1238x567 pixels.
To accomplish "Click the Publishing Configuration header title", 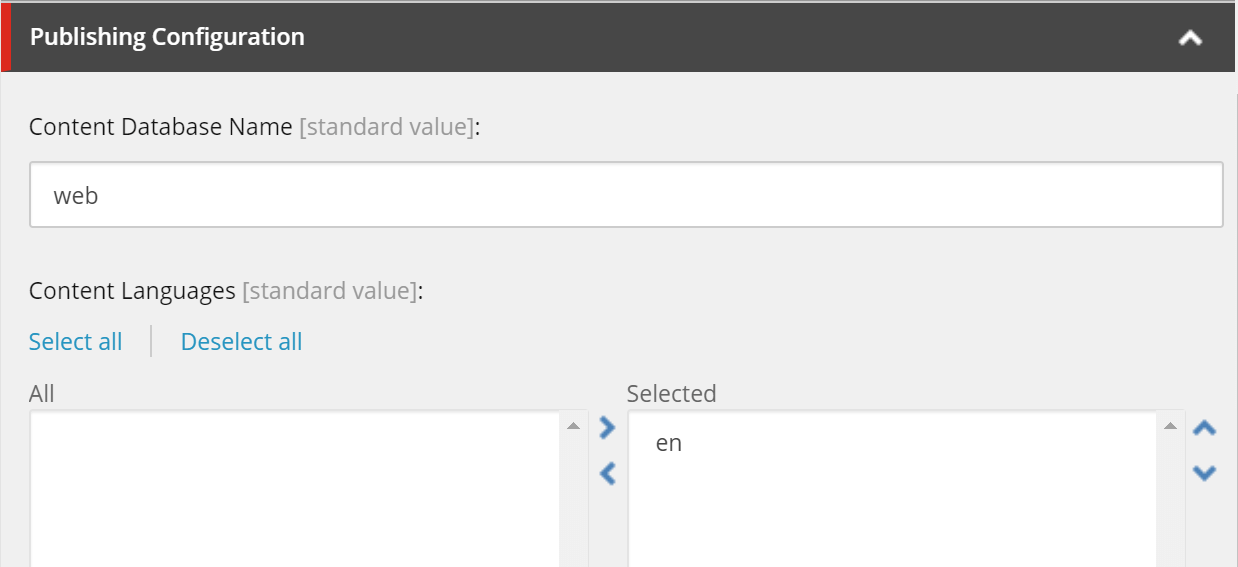I will (167, 37).
